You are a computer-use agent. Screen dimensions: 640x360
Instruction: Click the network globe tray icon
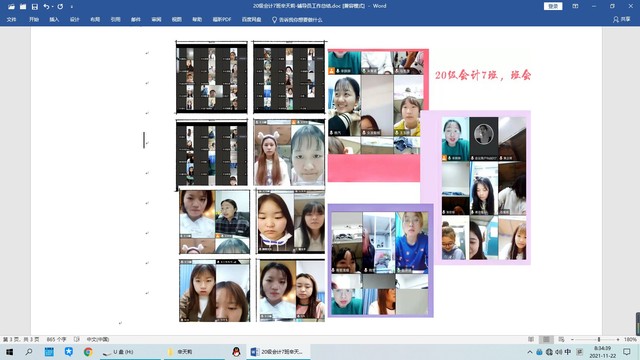(549, 352)
